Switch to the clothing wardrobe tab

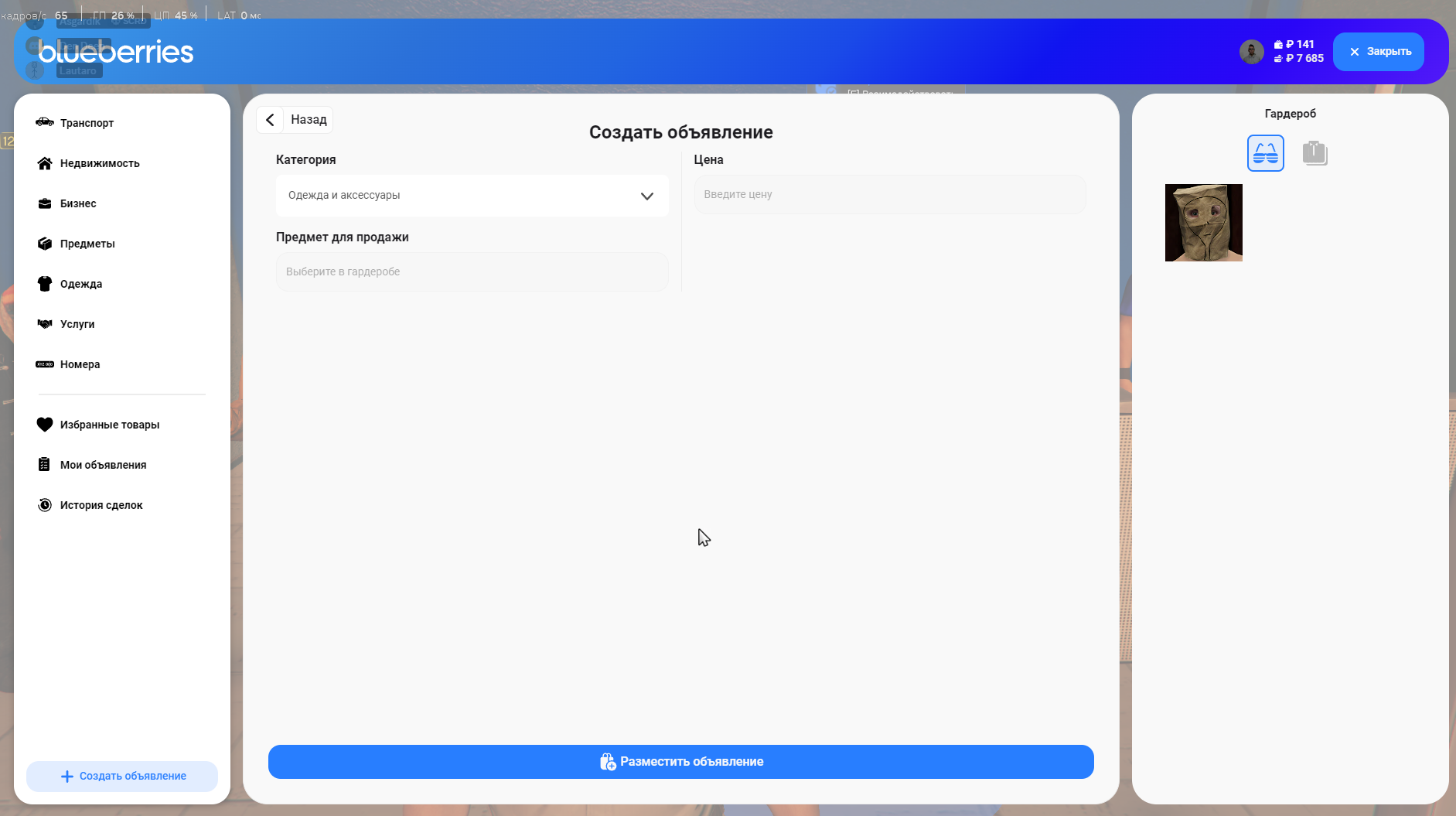[x=1314, y=153]
